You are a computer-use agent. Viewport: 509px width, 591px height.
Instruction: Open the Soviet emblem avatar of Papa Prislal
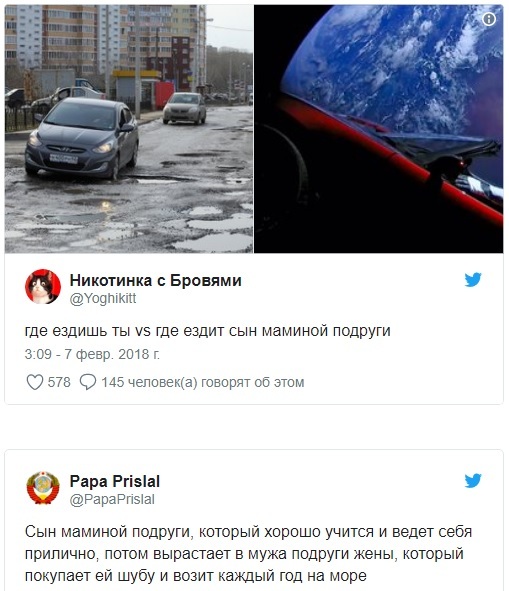[43, 488]
